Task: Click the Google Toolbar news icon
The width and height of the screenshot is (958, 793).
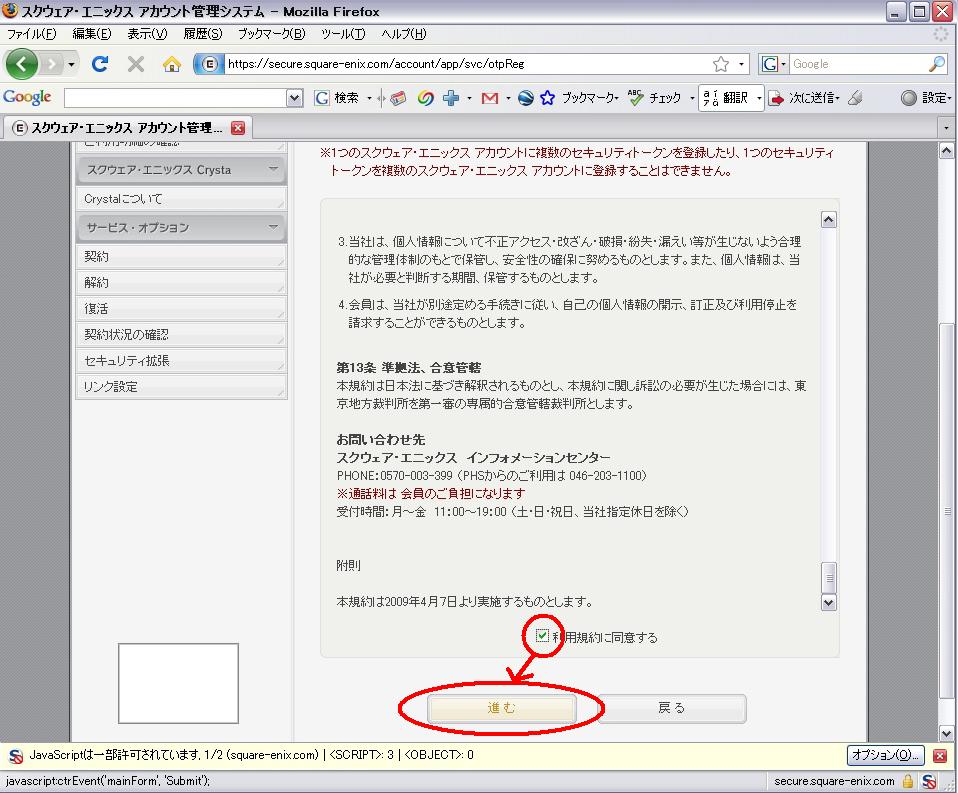Action: pos(398,98)
